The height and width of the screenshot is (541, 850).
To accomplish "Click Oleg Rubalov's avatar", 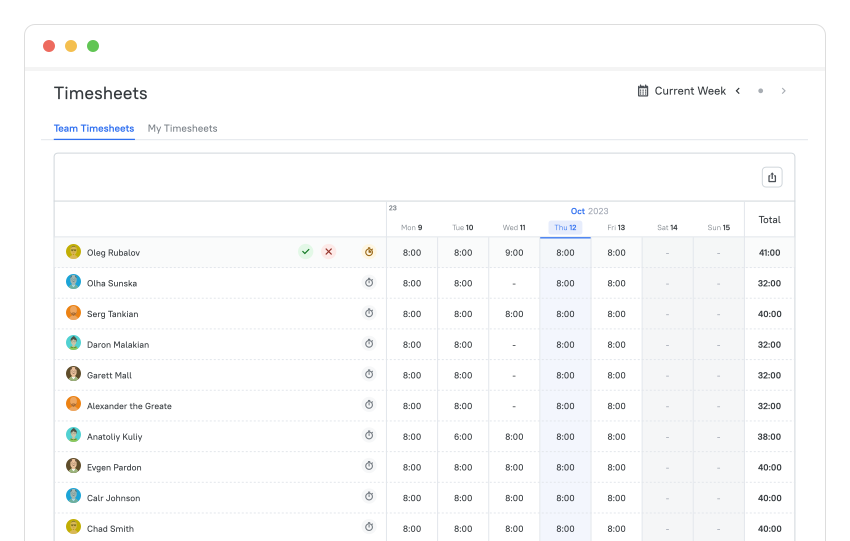I will (x=73, y=252).
